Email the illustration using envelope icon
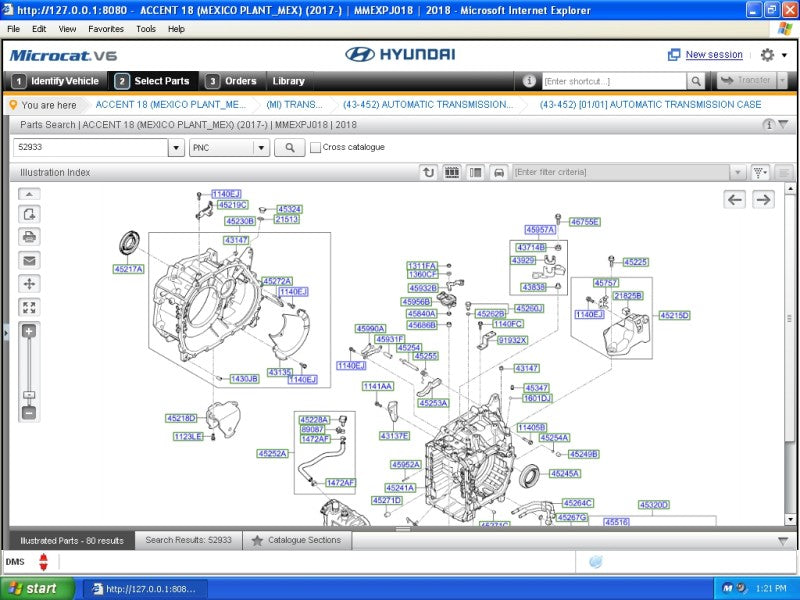 point(29,261)
